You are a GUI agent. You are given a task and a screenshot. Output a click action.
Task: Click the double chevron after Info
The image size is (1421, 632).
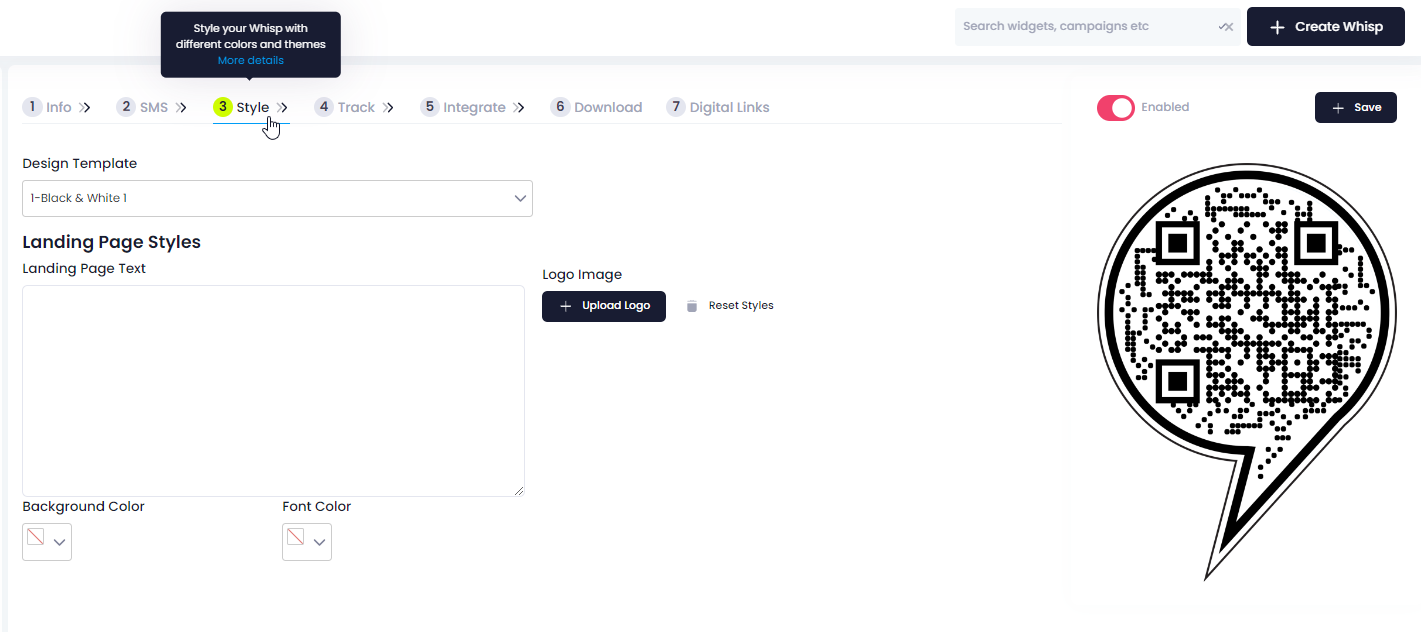click(85, 108)
